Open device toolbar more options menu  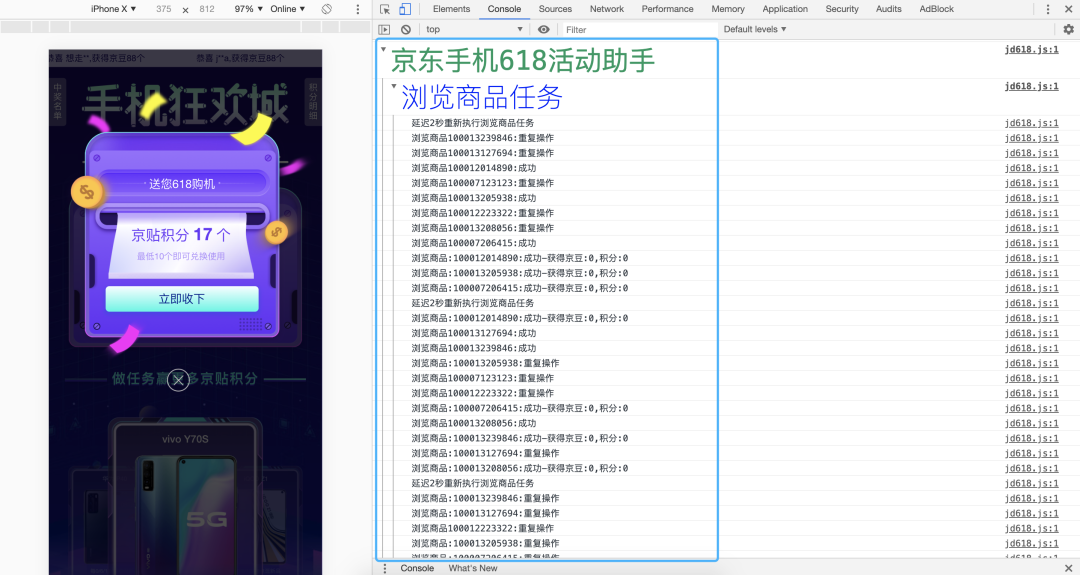click(x=357, y=9)
